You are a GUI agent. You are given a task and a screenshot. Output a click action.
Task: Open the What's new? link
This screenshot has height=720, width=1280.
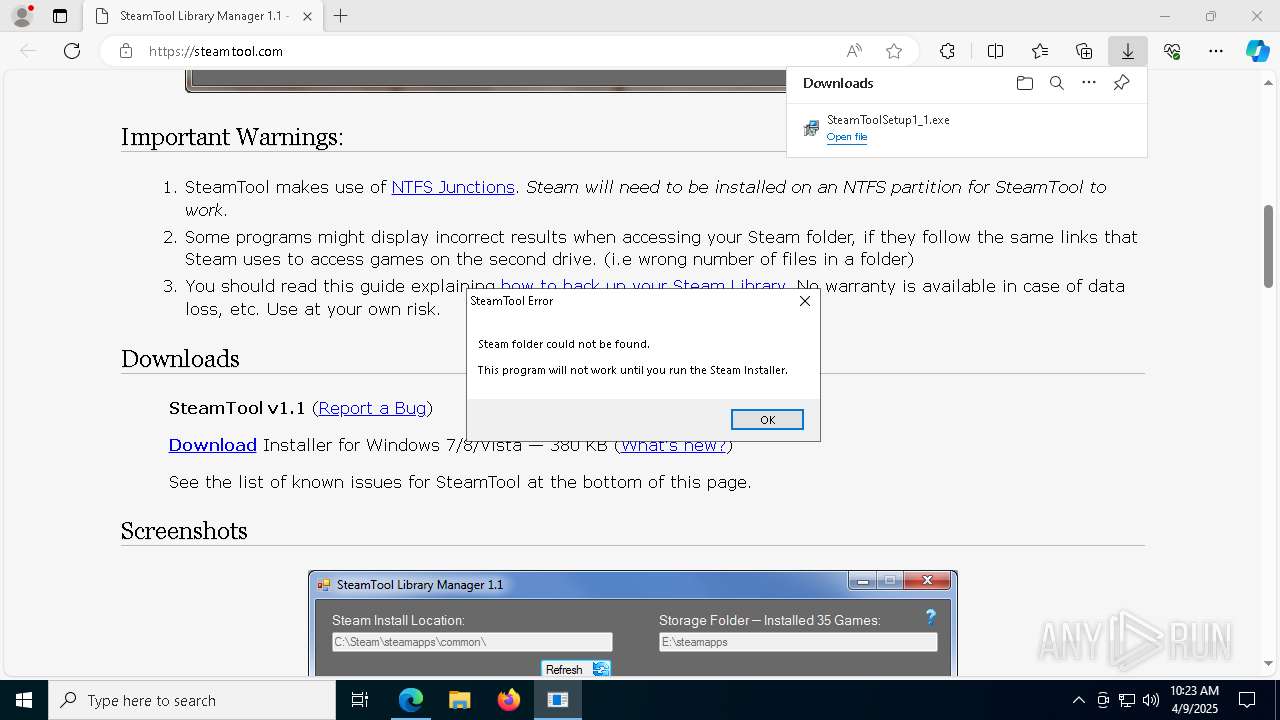tap(673, 445)
